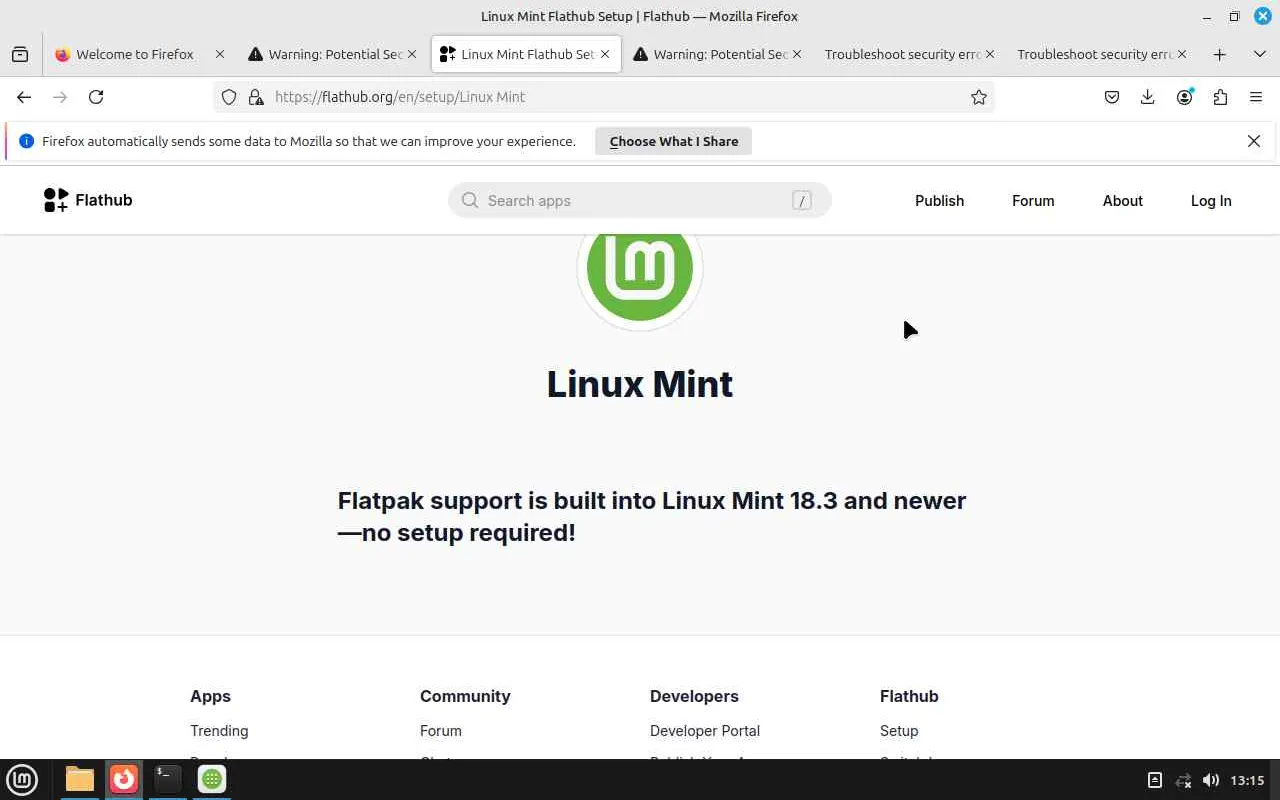
Task: Open the Firefox hamburger application menu
Action: point(1256,97)
